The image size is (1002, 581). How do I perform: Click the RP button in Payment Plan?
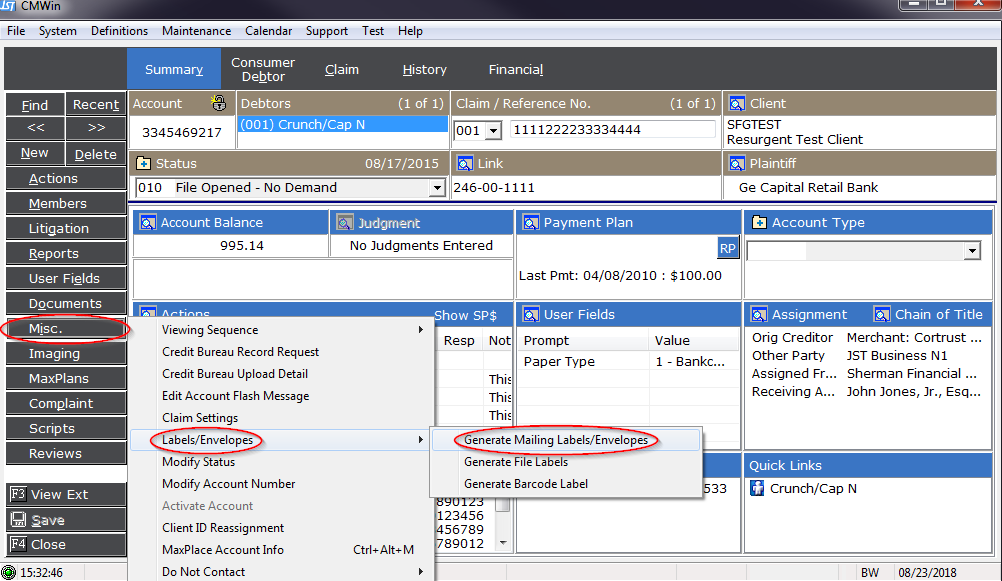[x=727, y=249]
